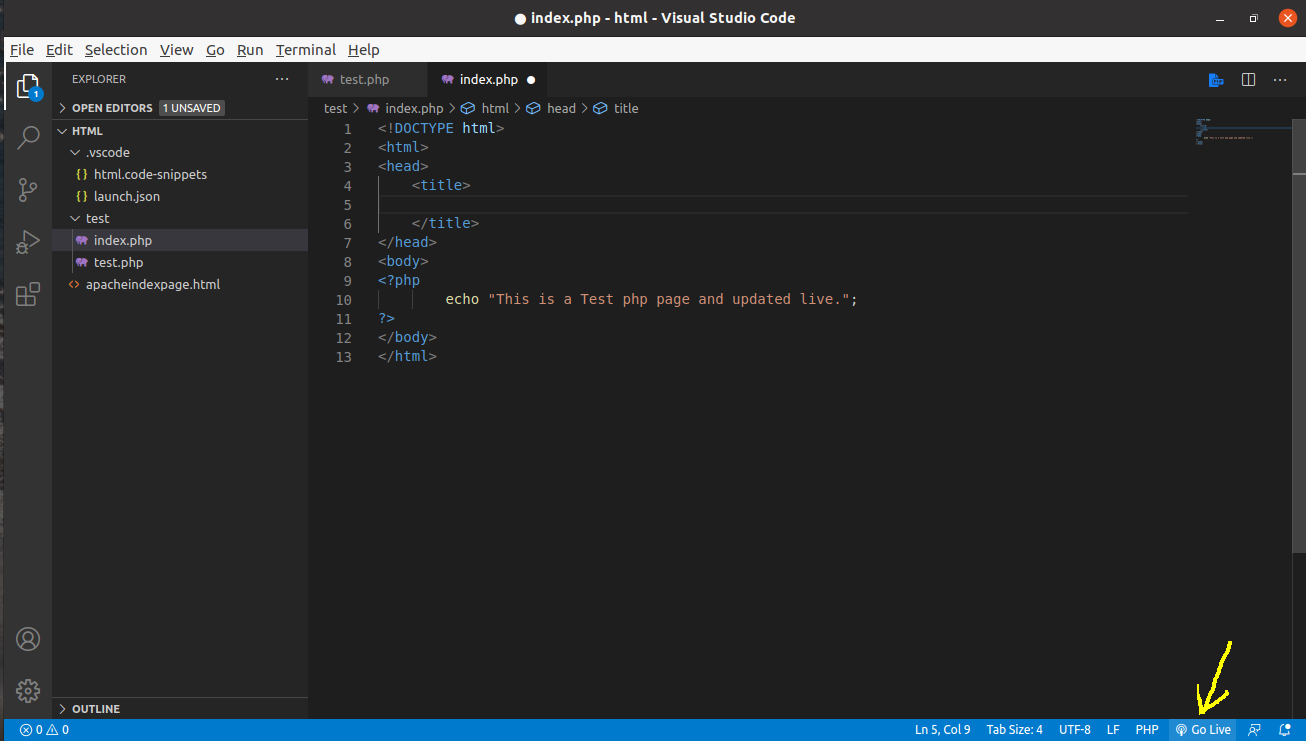Collapse the .vscode folder
1306x741 pixels.
[107, 153]
